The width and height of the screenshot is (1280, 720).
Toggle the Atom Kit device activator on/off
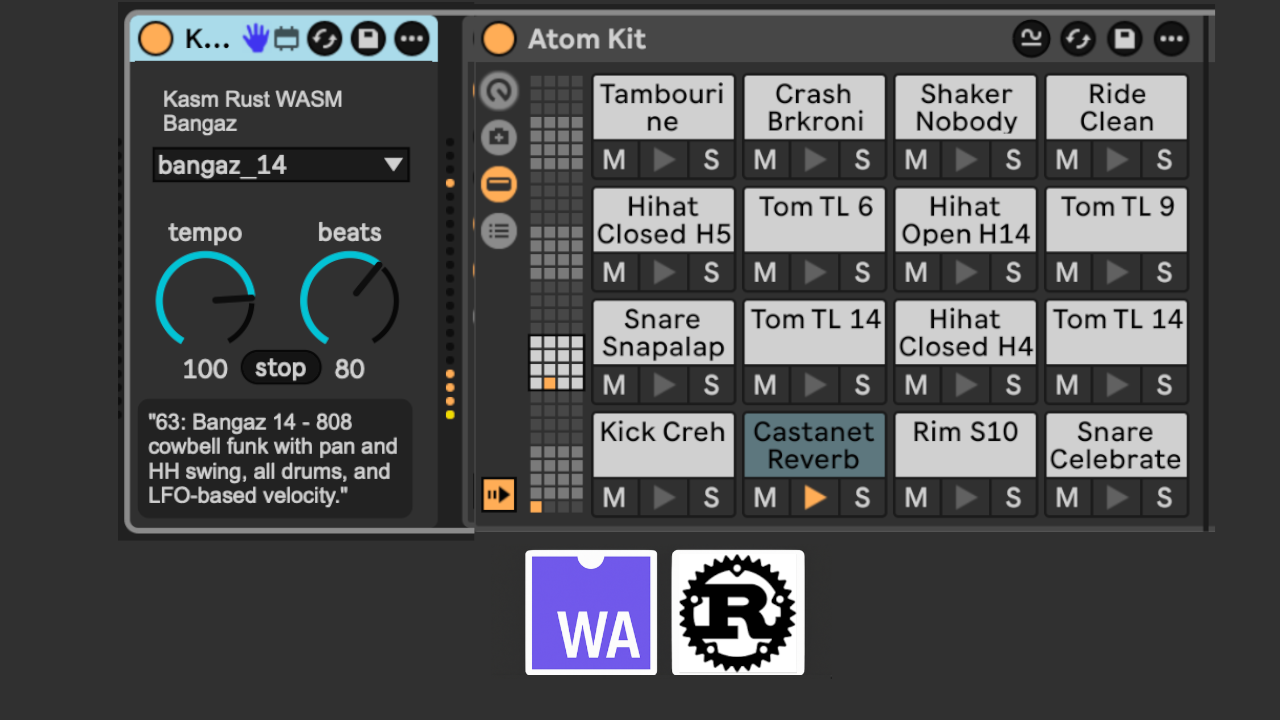pyautogui.click(x=498, y=39)
